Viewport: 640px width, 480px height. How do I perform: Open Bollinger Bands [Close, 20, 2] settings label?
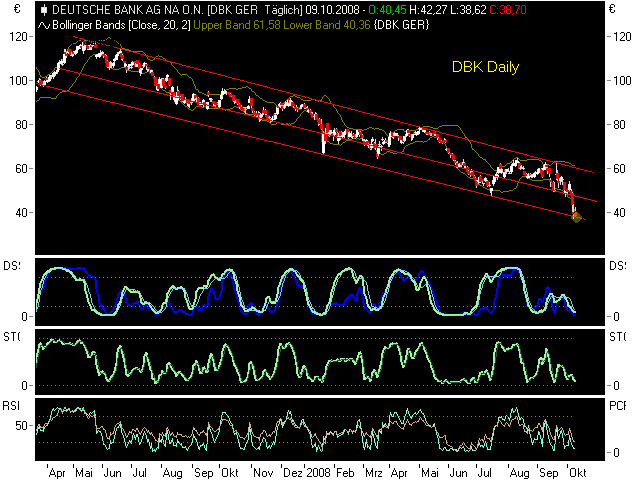point(121,25)
